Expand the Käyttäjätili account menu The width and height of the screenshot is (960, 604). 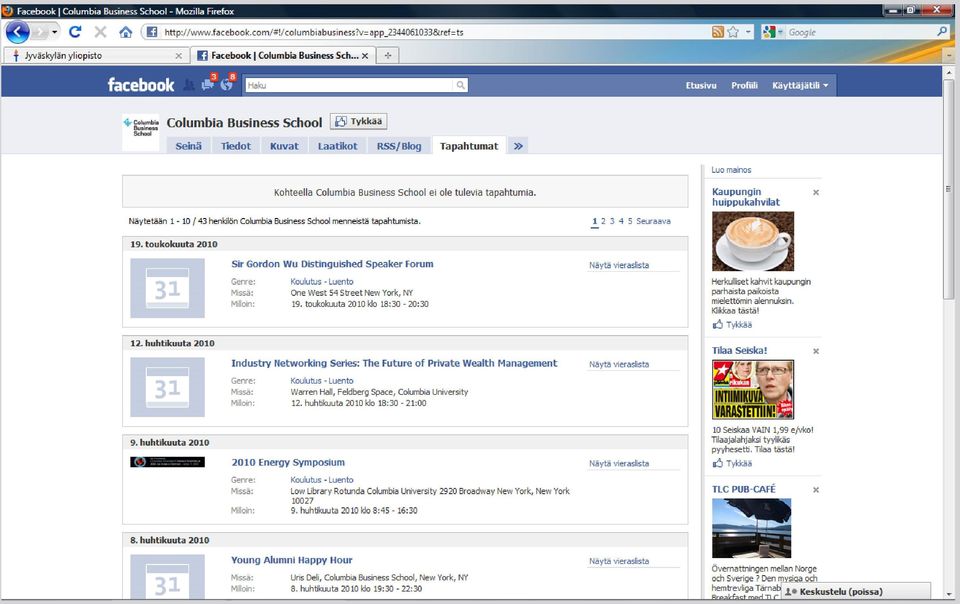tap(800, 85)
